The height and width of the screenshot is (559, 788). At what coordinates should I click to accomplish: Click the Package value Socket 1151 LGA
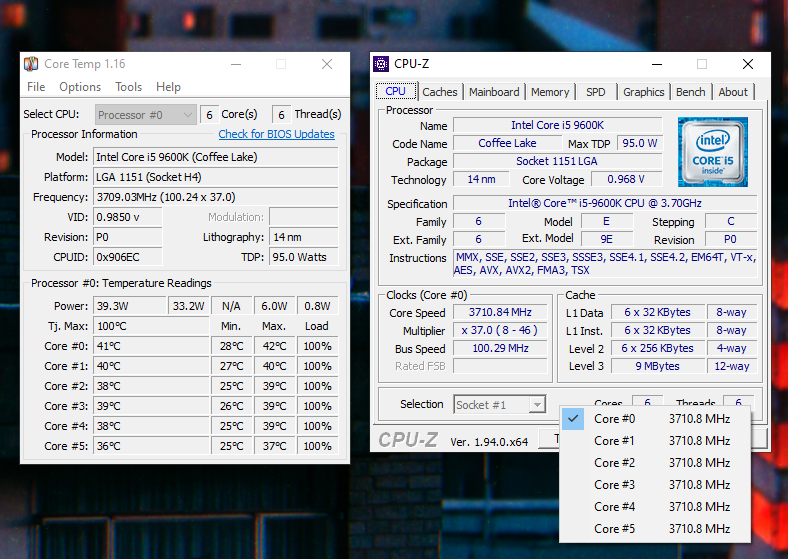click(x=558, y=161)
